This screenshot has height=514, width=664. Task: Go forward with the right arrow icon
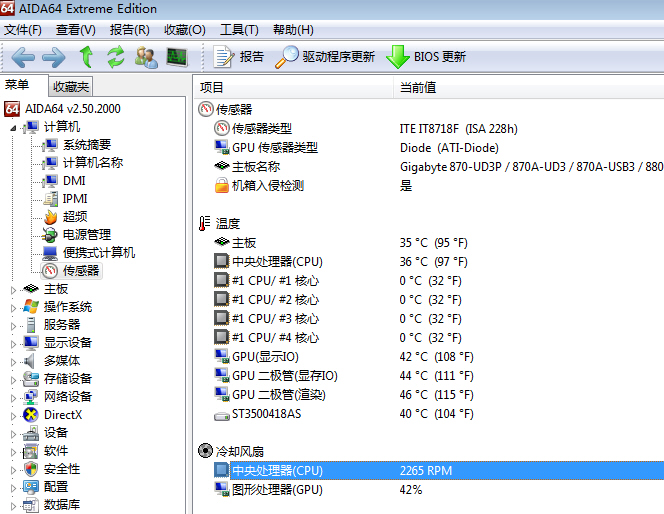54,57
